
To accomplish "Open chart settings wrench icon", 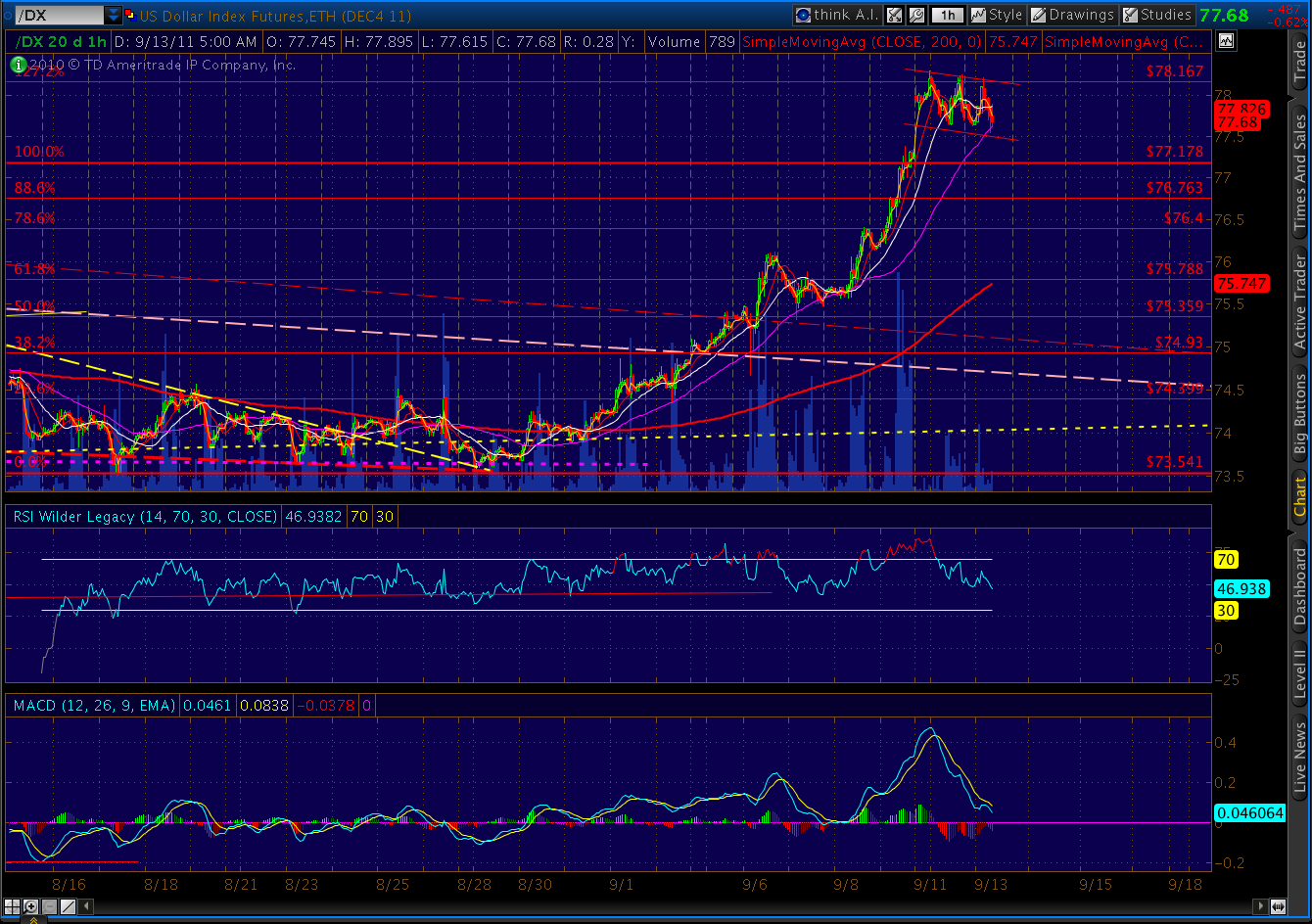I will coord(916,15).
